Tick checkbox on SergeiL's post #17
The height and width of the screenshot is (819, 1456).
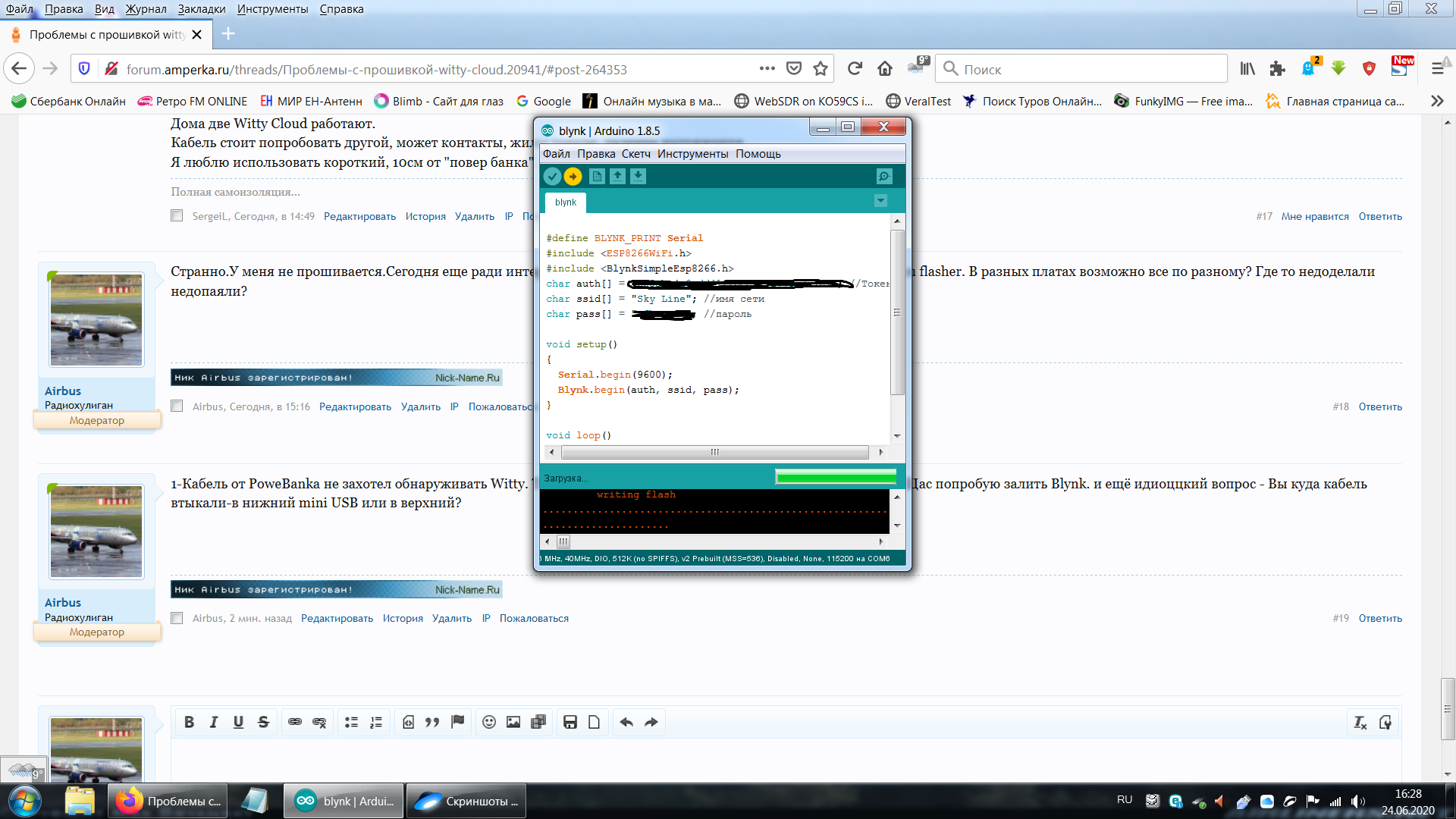[x=177, y=216]
